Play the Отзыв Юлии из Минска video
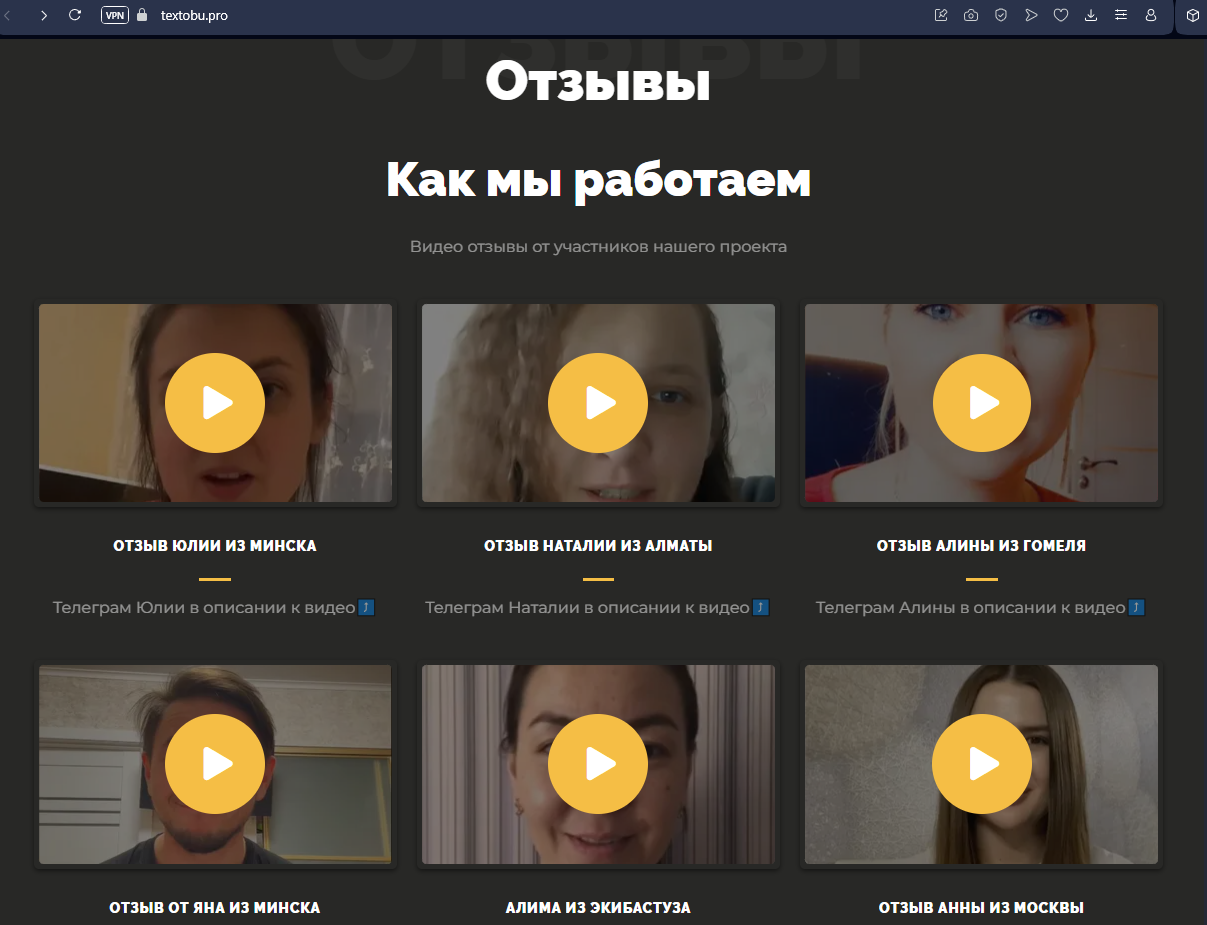 (x=215, y=402)
